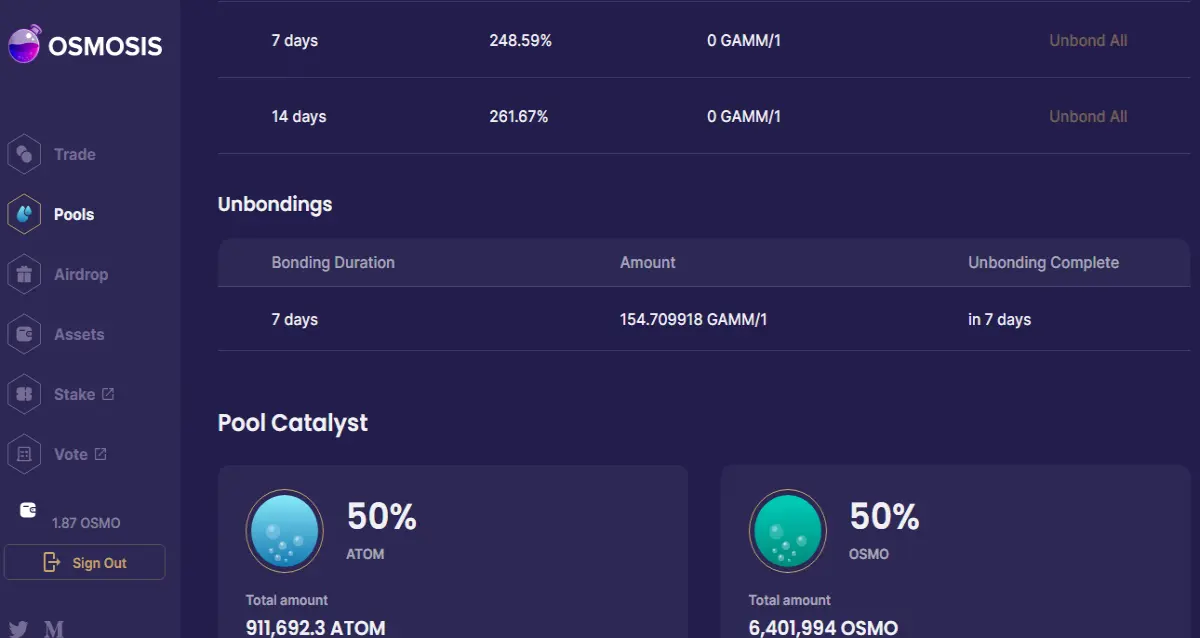1200x638 pixels.
Task: Click the Trade hexagon icon
Action: pos(24,154)
